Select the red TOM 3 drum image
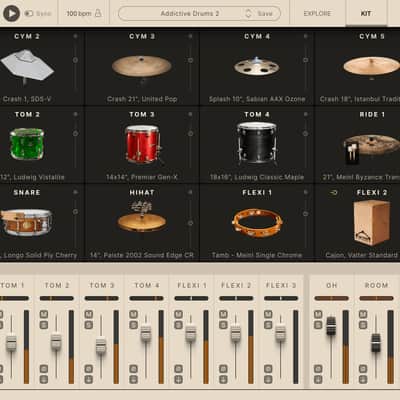The width and height of the screenshot is (400, 400). pos(143,144)
